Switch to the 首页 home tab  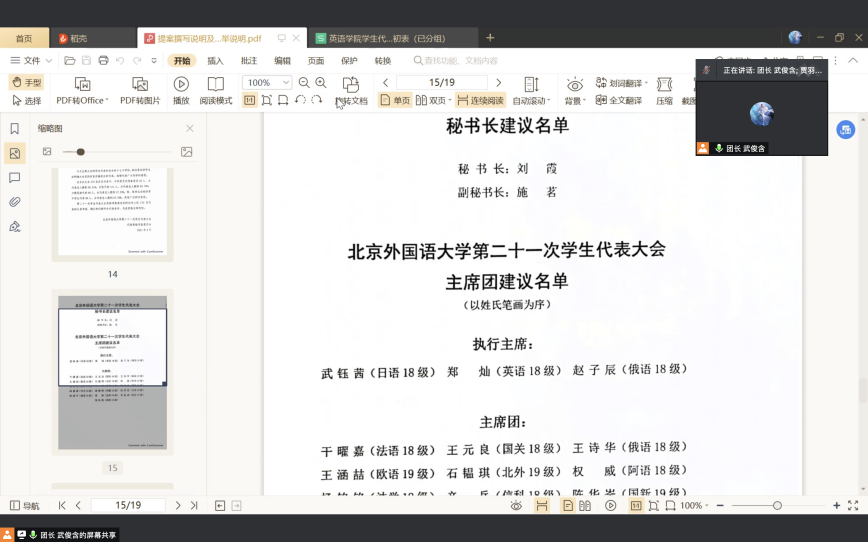point(24,38)
